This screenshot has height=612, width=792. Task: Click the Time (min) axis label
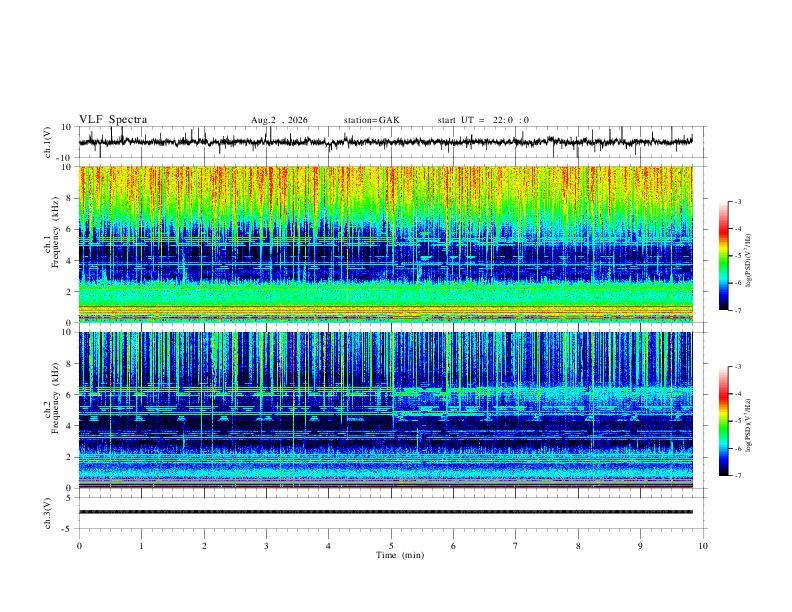tap(400, 555)
